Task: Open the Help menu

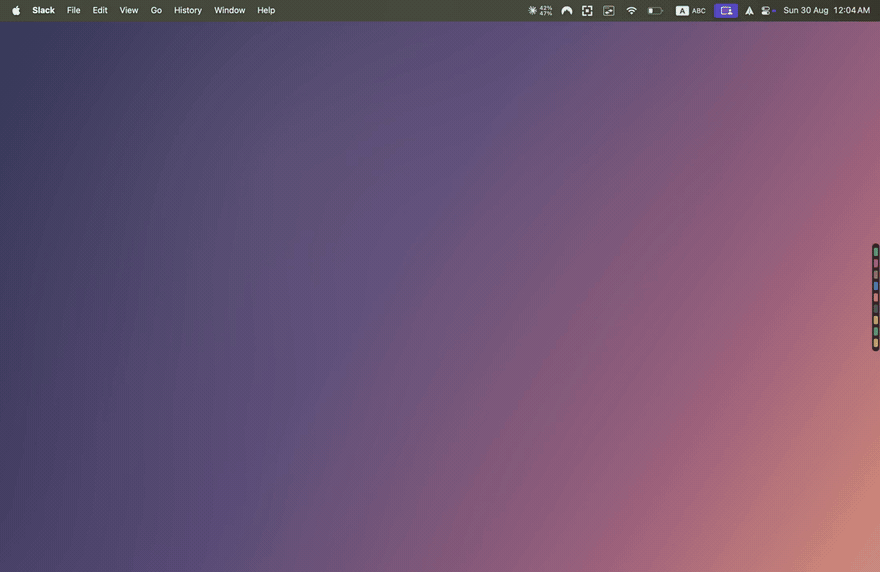Action: (x=266, y=10)
